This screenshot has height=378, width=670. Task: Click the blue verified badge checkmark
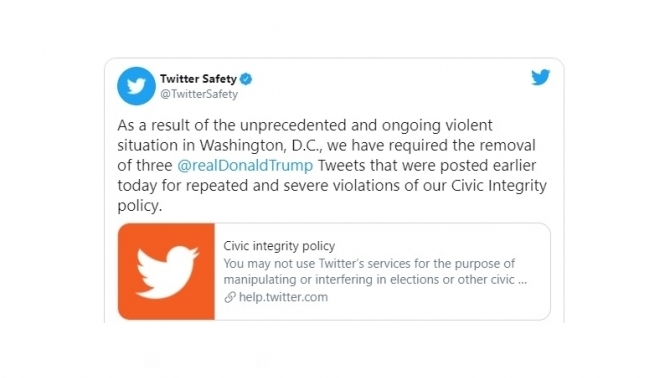click(x=246, y=79)
